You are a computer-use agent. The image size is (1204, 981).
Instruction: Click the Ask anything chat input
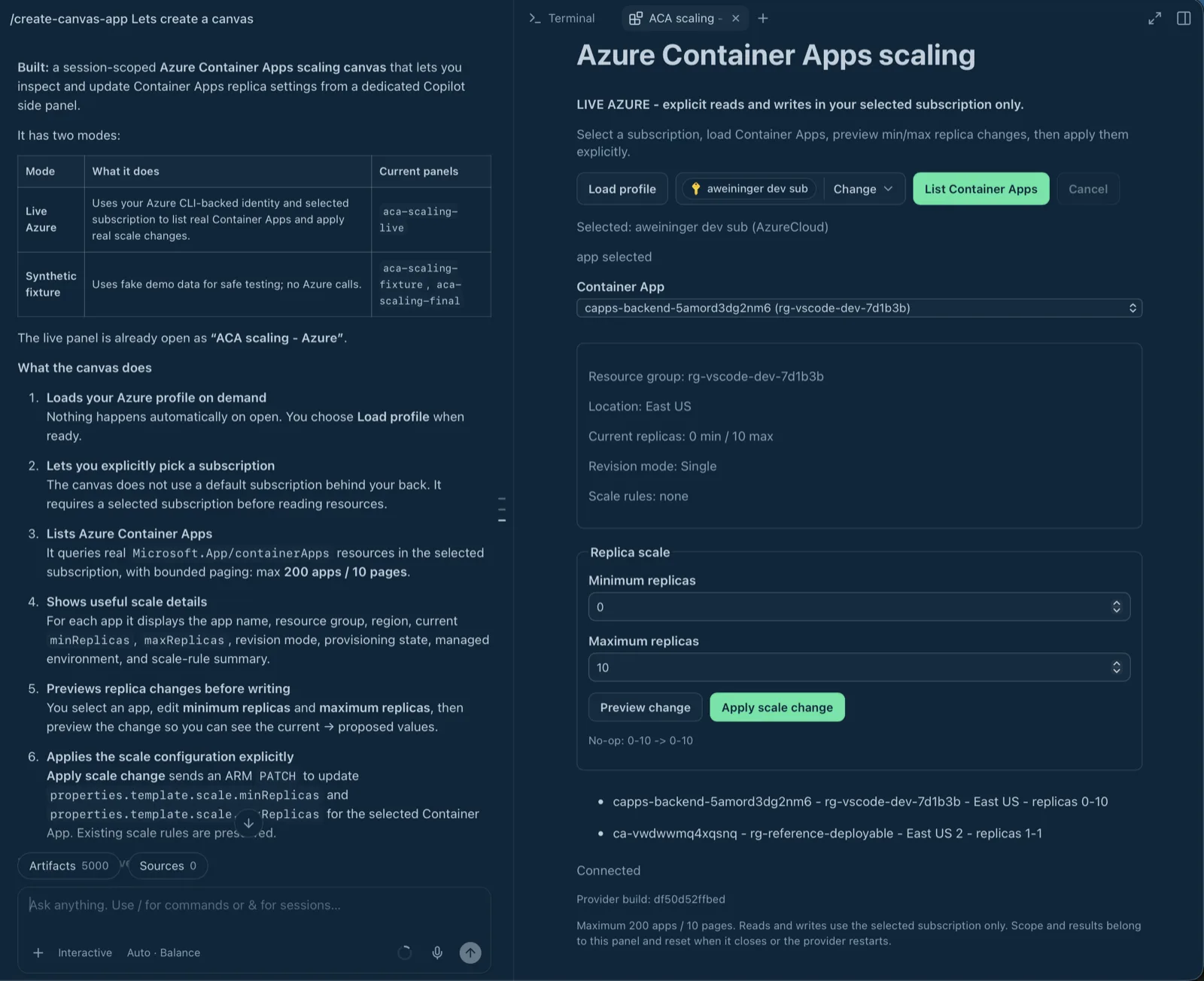pos(254,905)
